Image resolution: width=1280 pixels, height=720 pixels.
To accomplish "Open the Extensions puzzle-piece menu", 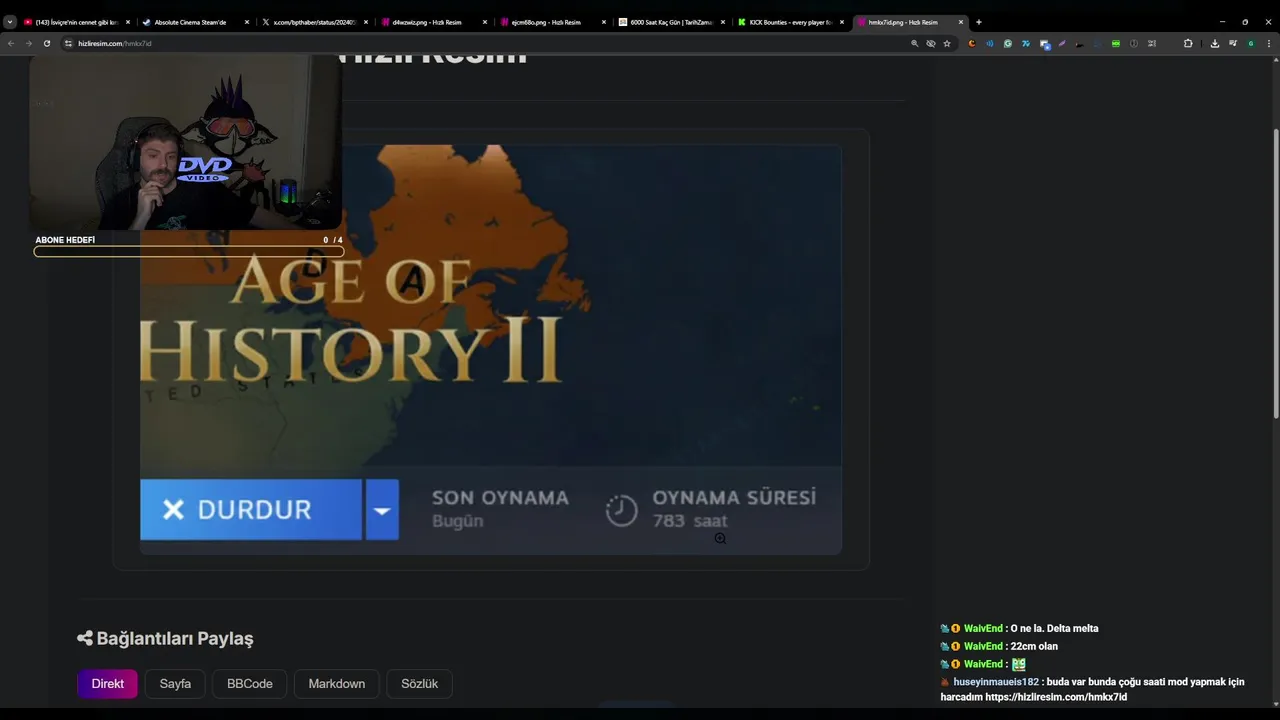I will [x=1188, y=43].
